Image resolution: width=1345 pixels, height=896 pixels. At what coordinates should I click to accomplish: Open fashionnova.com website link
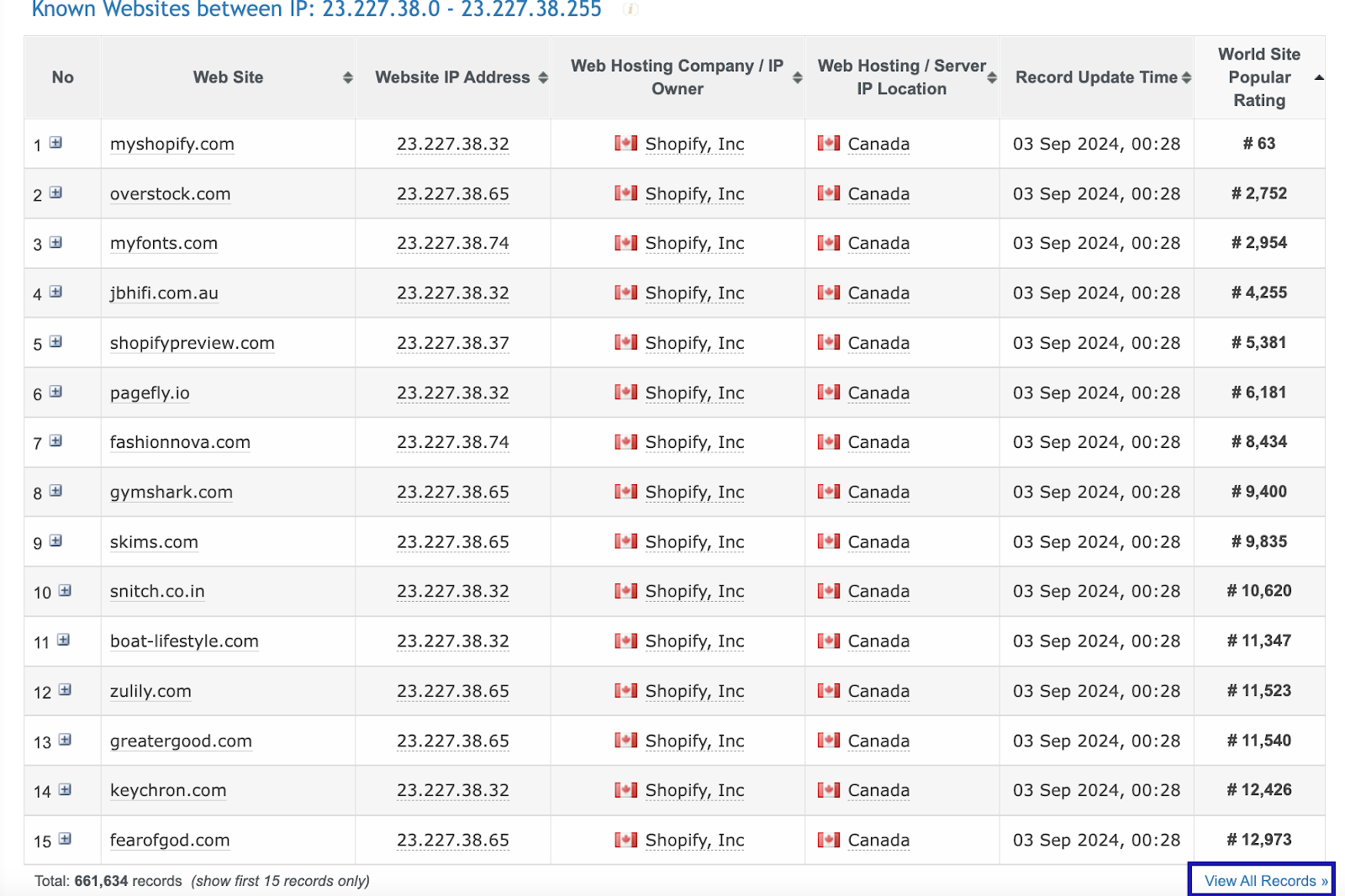point(180,442)
